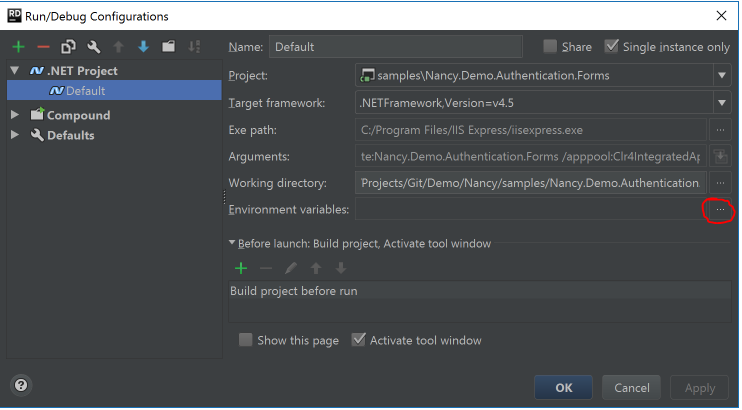Click into the Name field containing Default

[396, 47]
